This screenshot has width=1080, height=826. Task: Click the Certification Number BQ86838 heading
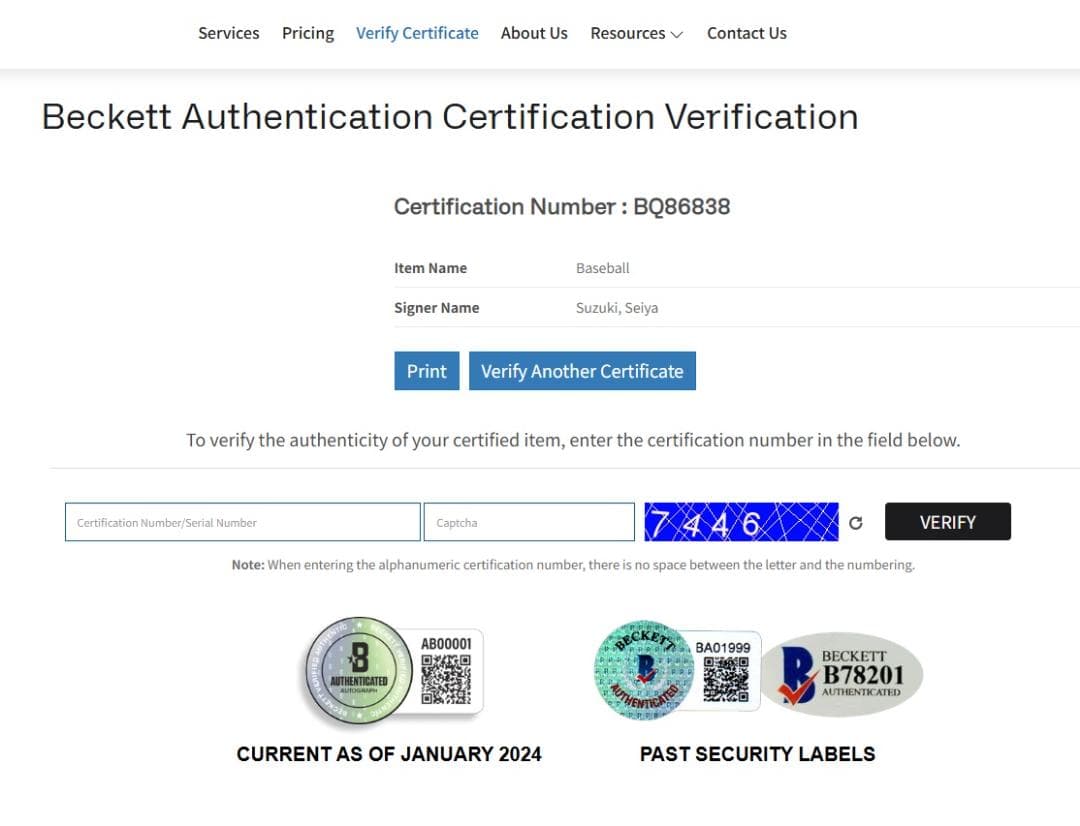(561, 207)
